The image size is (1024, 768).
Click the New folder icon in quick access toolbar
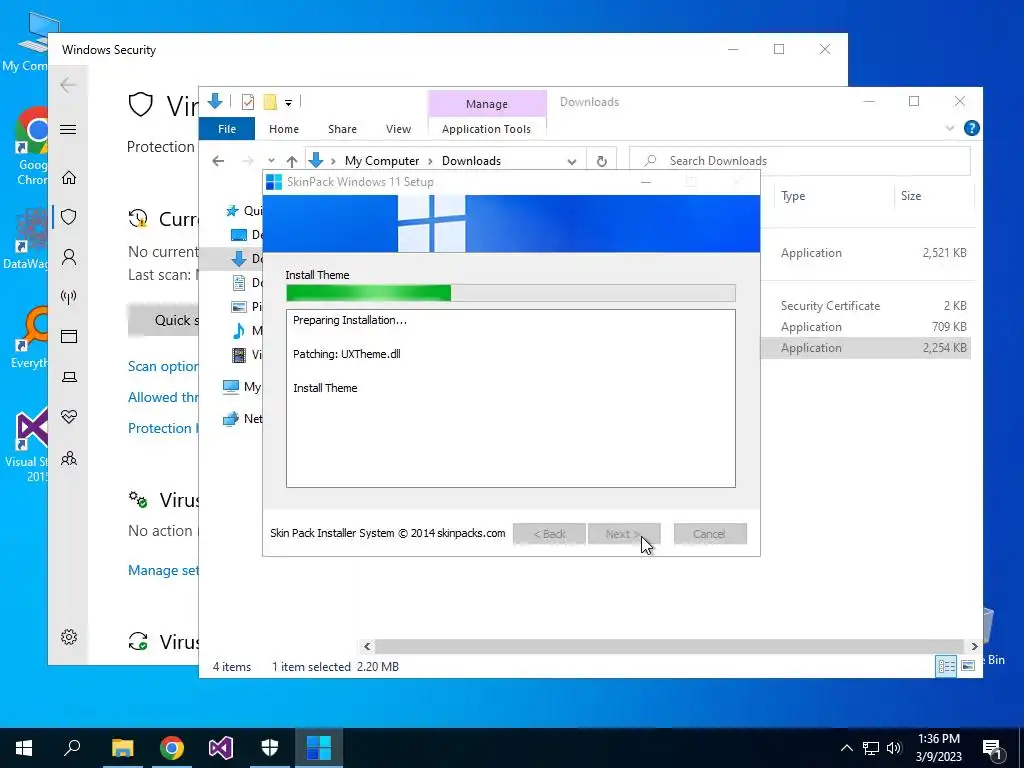click(x=270, y=102)
